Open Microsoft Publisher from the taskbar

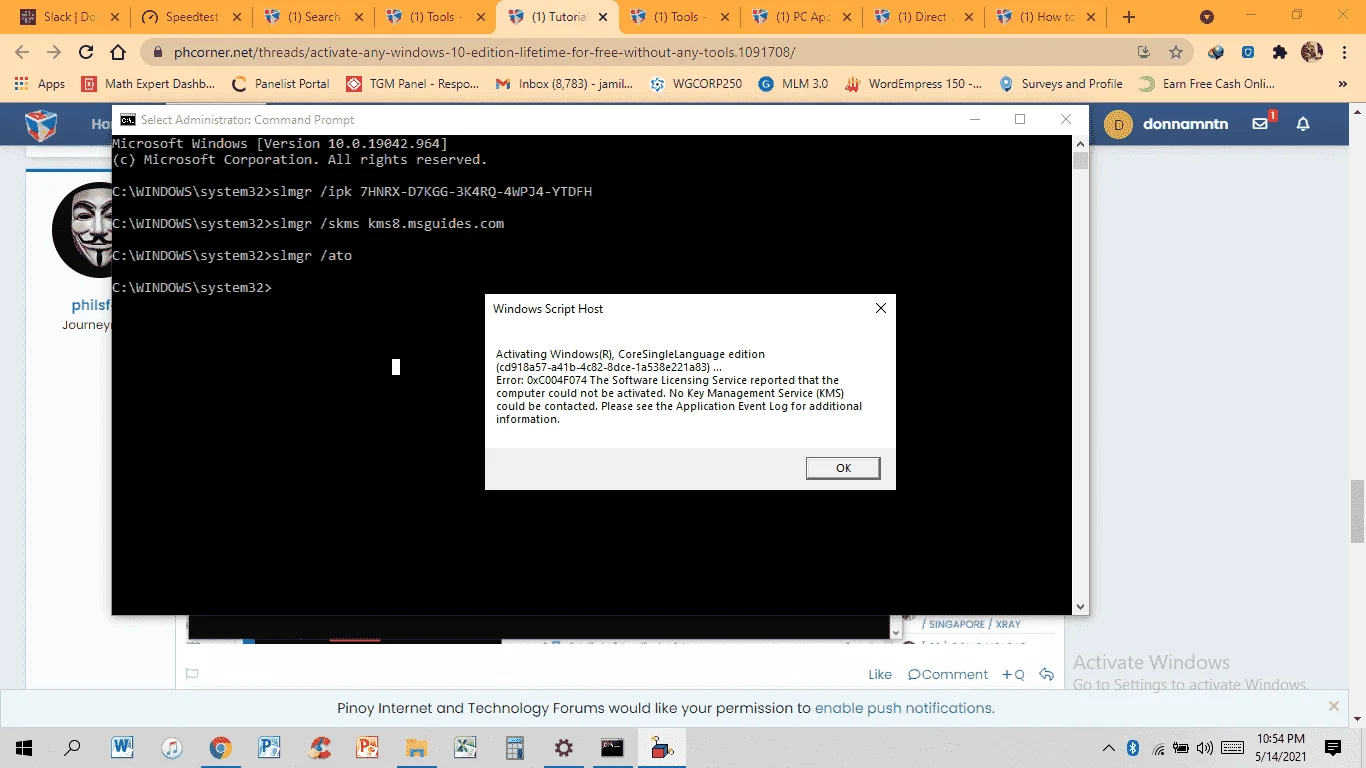[x=269, y=747]
